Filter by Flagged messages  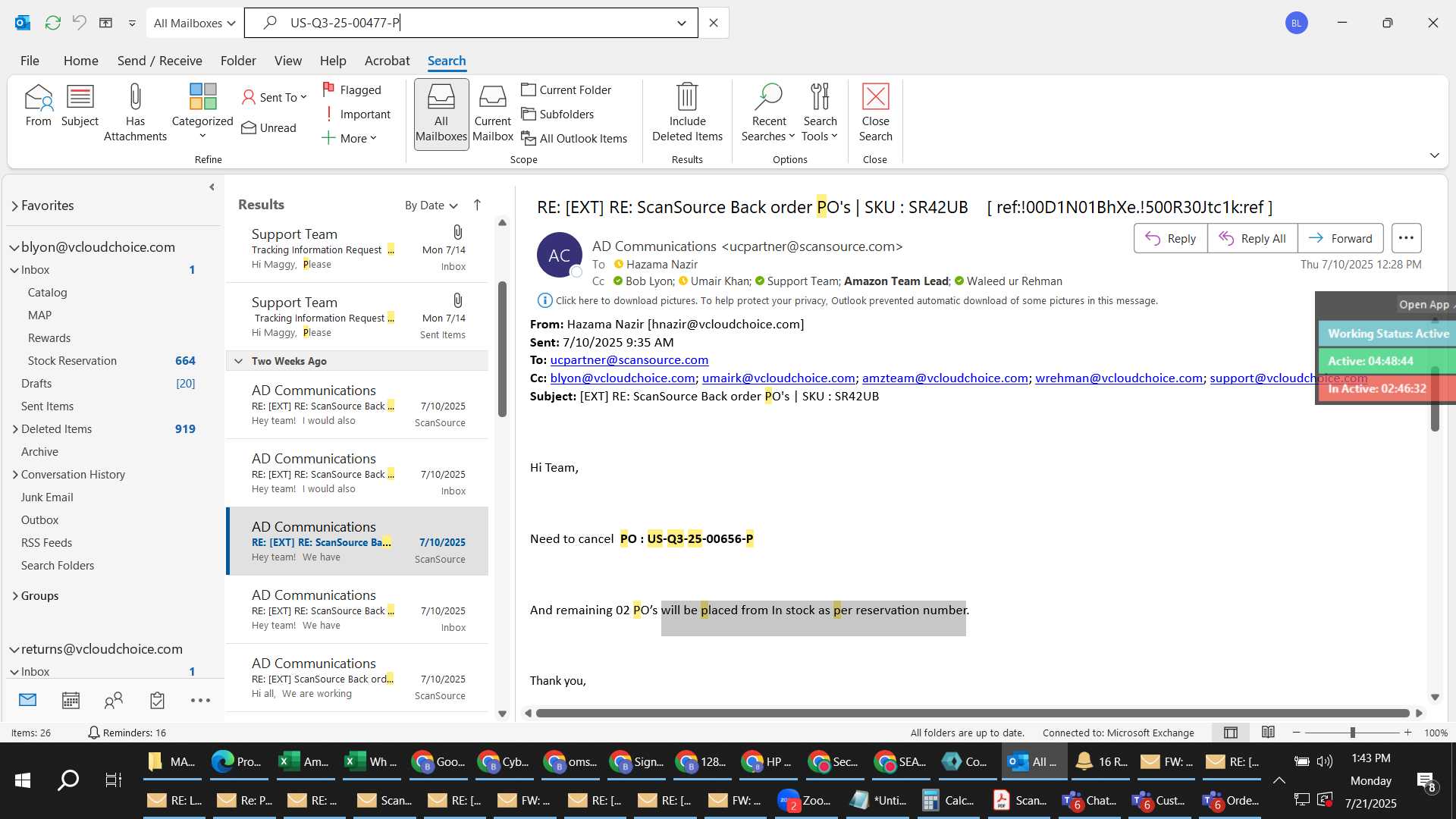[353, 89]
